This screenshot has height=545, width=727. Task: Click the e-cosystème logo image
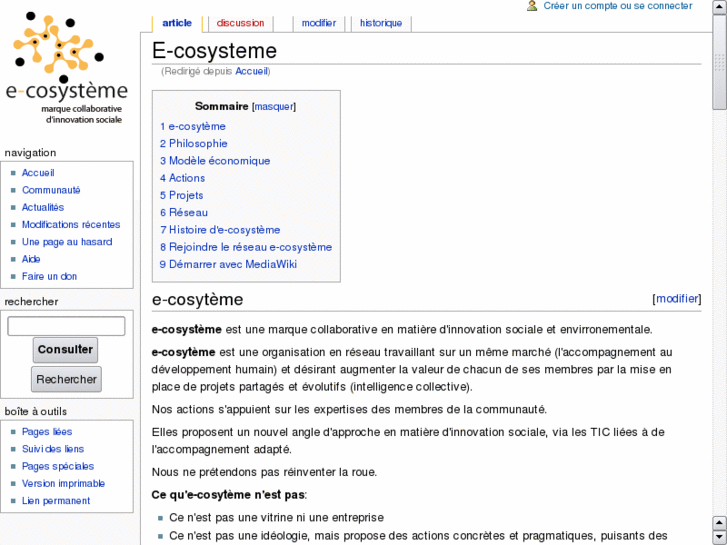tap(66, 68)
